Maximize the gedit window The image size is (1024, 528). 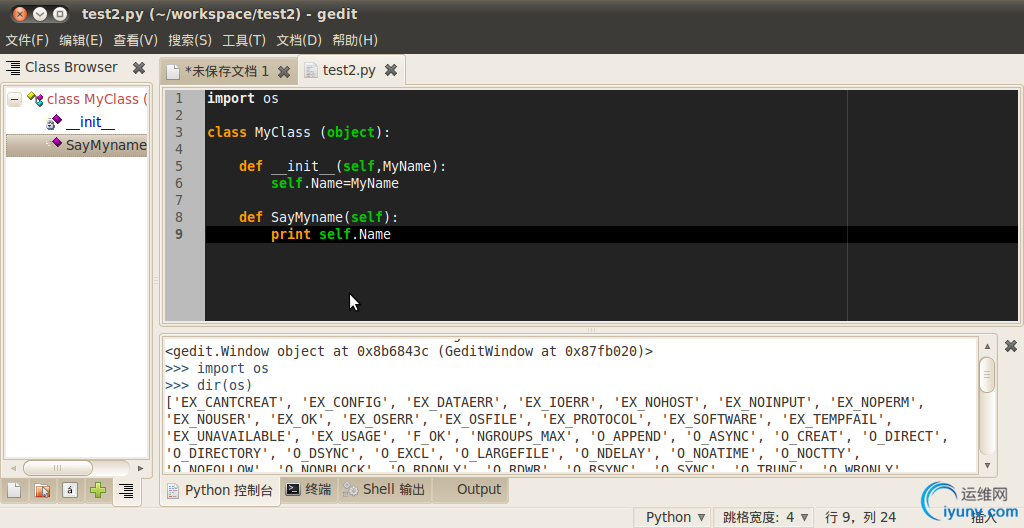pos(59,14)
